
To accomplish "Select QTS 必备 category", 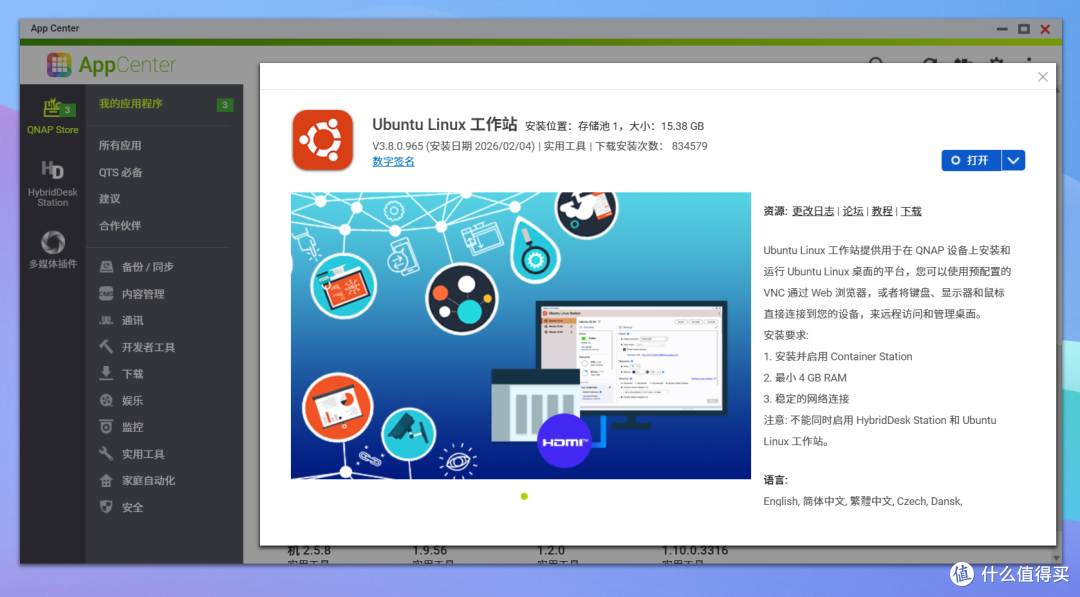I will (x=121, y=172).
